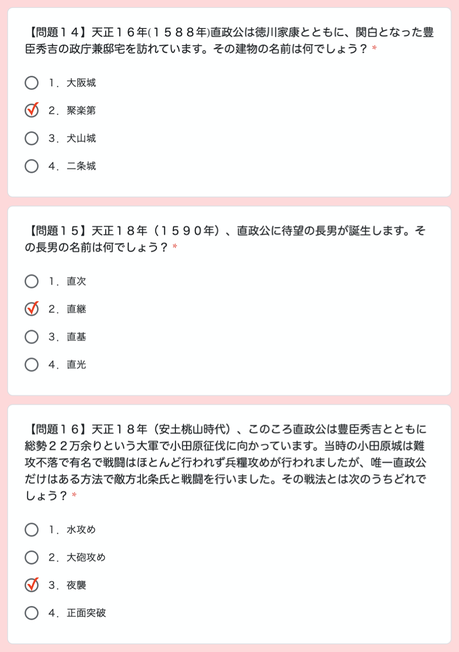Pick option 4 直光 radio button
The image size is (459, 652).
(x=32, y=365)
